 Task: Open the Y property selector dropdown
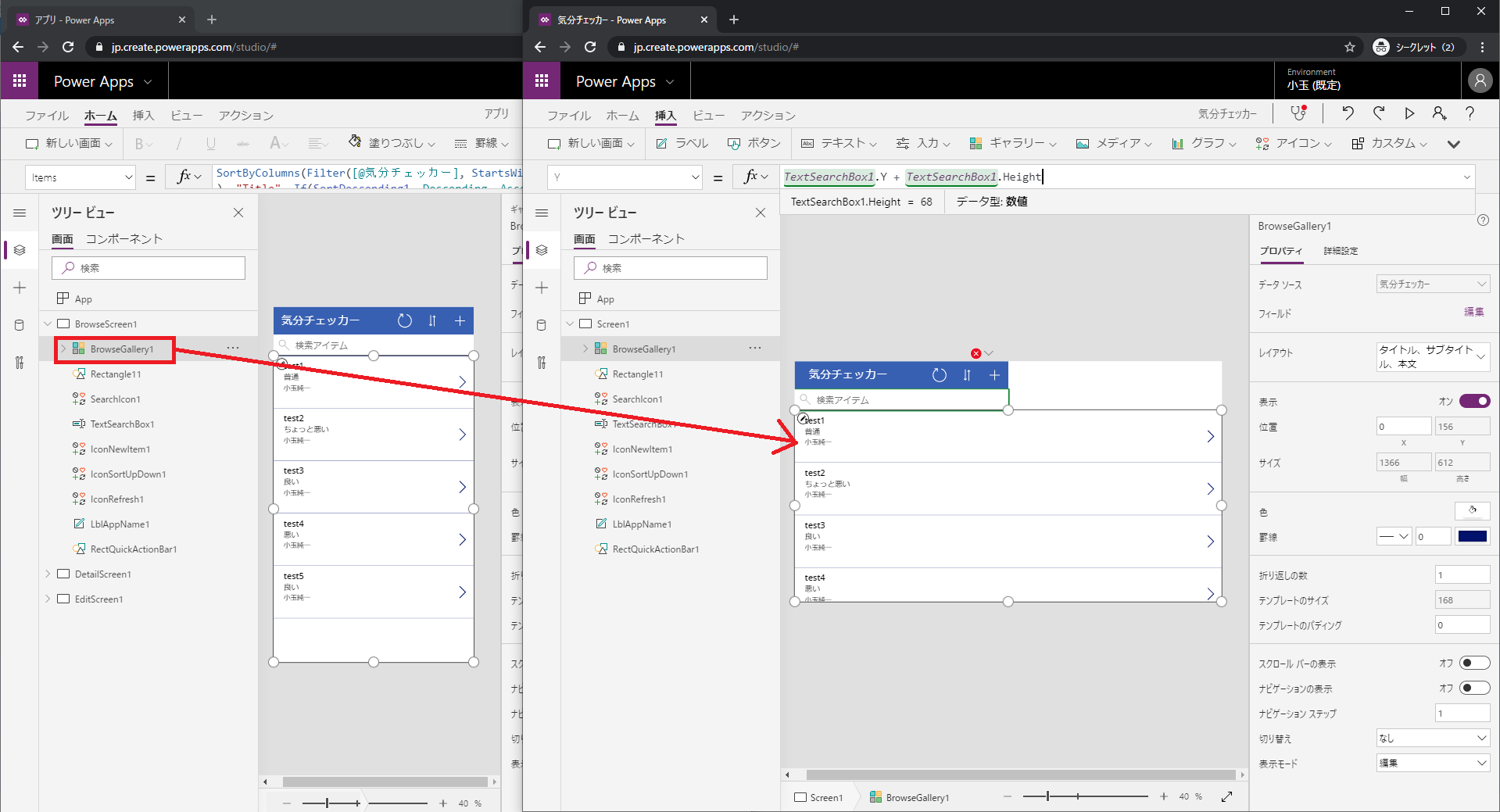(625, 177)
